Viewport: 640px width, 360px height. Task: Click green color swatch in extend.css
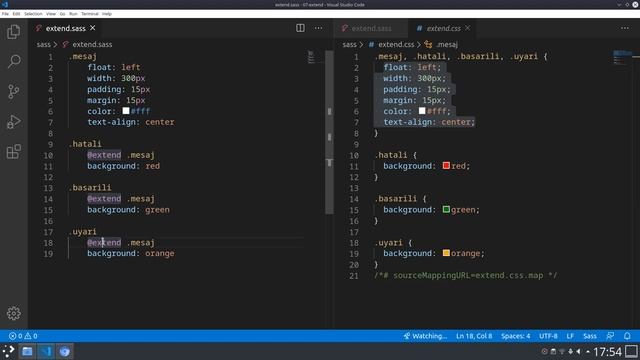coord(446,209)
